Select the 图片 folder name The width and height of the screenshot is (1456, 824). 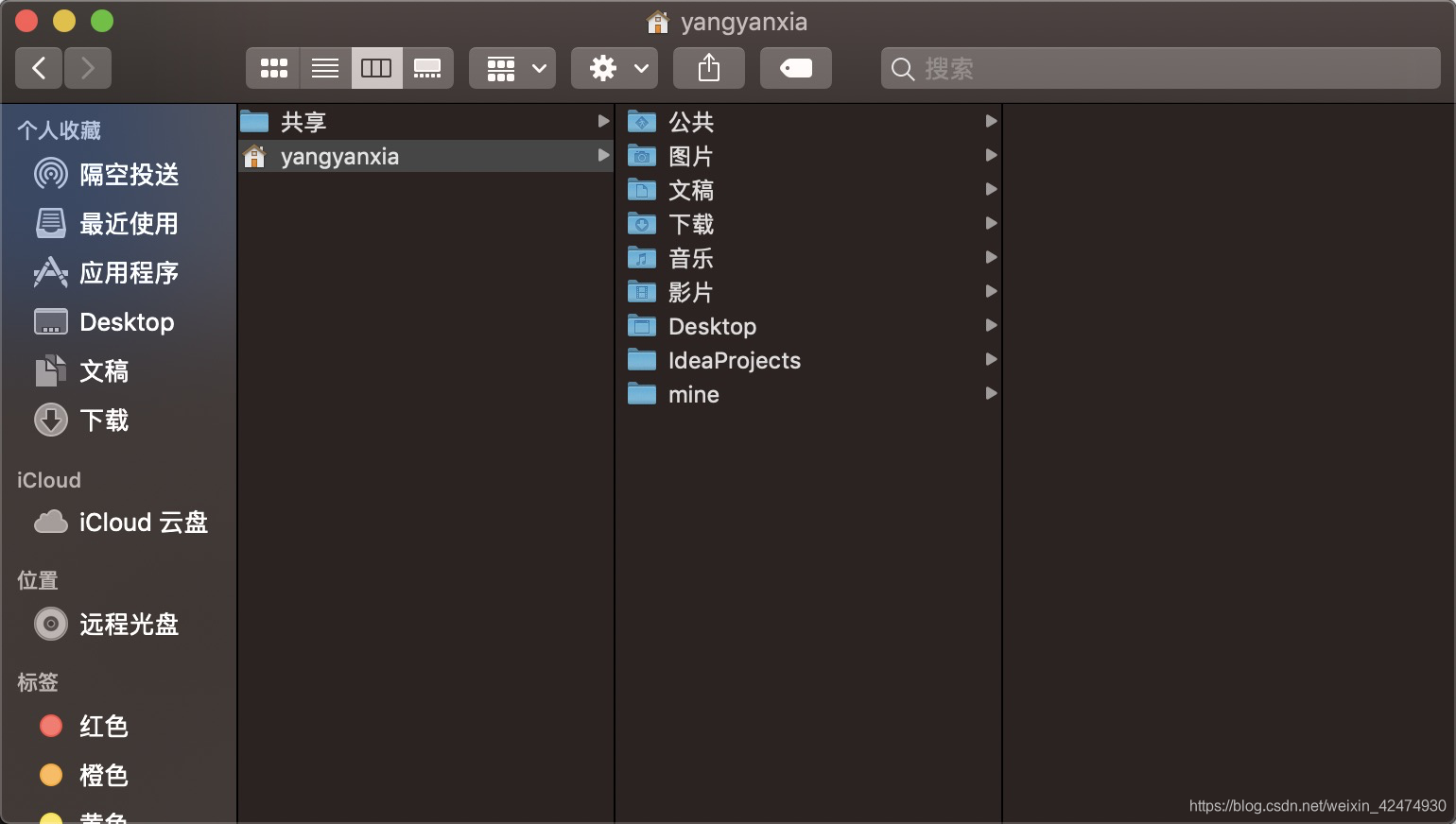pos(691,156)
